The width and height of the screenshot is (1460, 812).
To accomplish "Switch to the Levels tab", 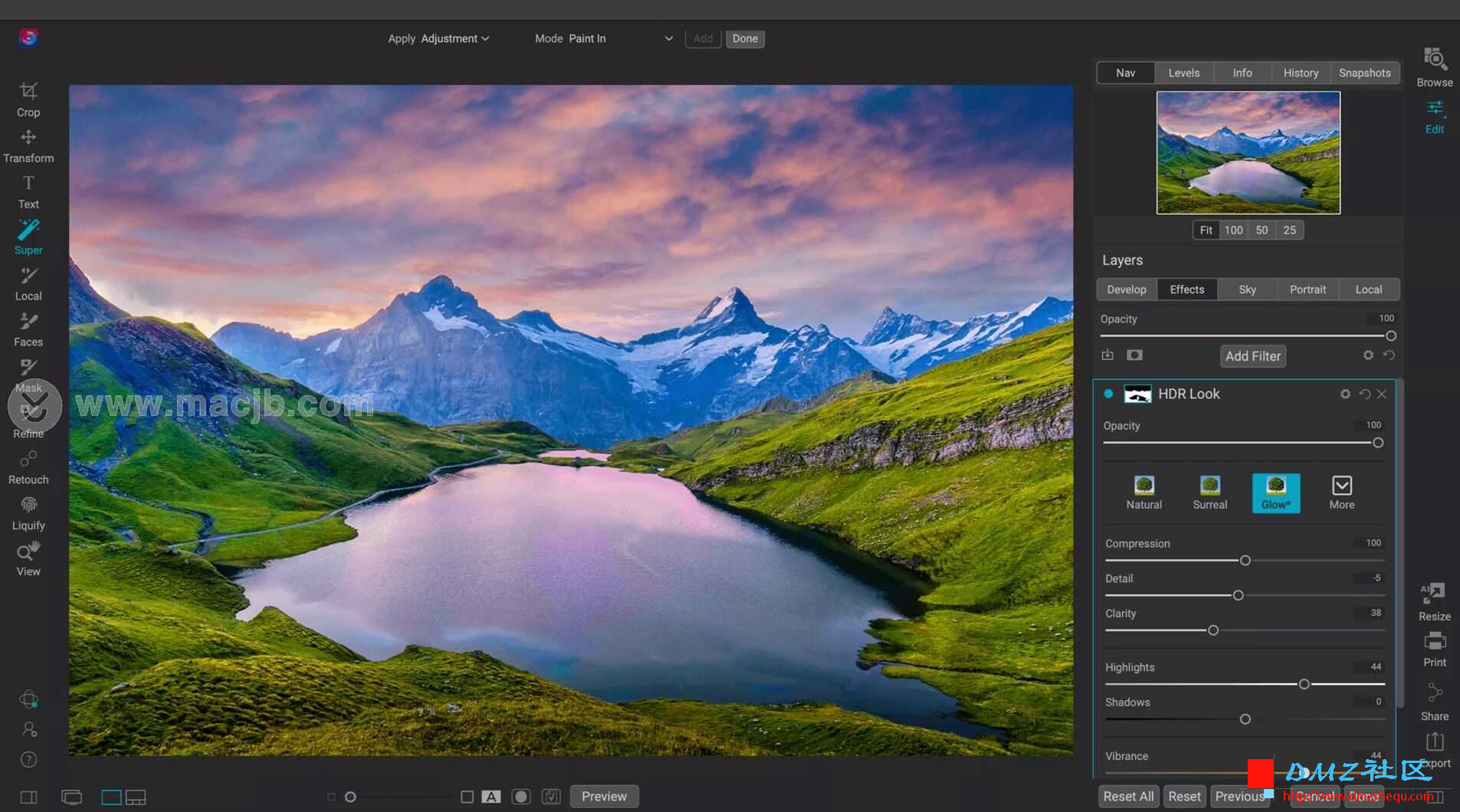I will [1184, 73].
